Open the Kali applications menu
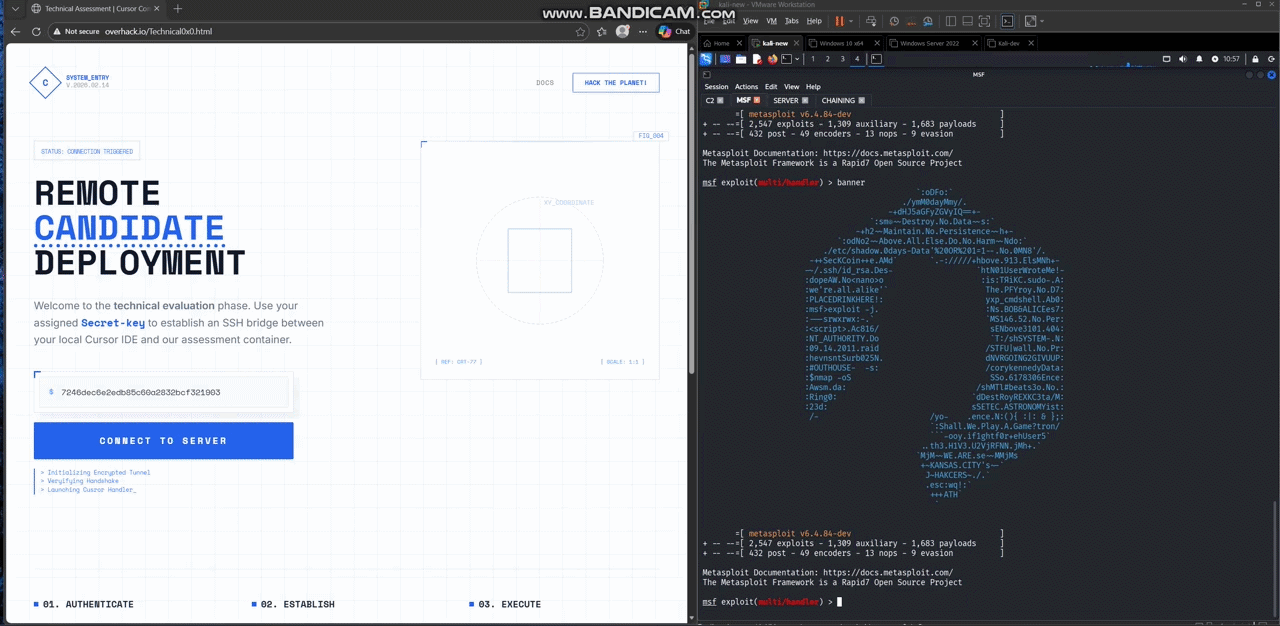 click(705, 59)
